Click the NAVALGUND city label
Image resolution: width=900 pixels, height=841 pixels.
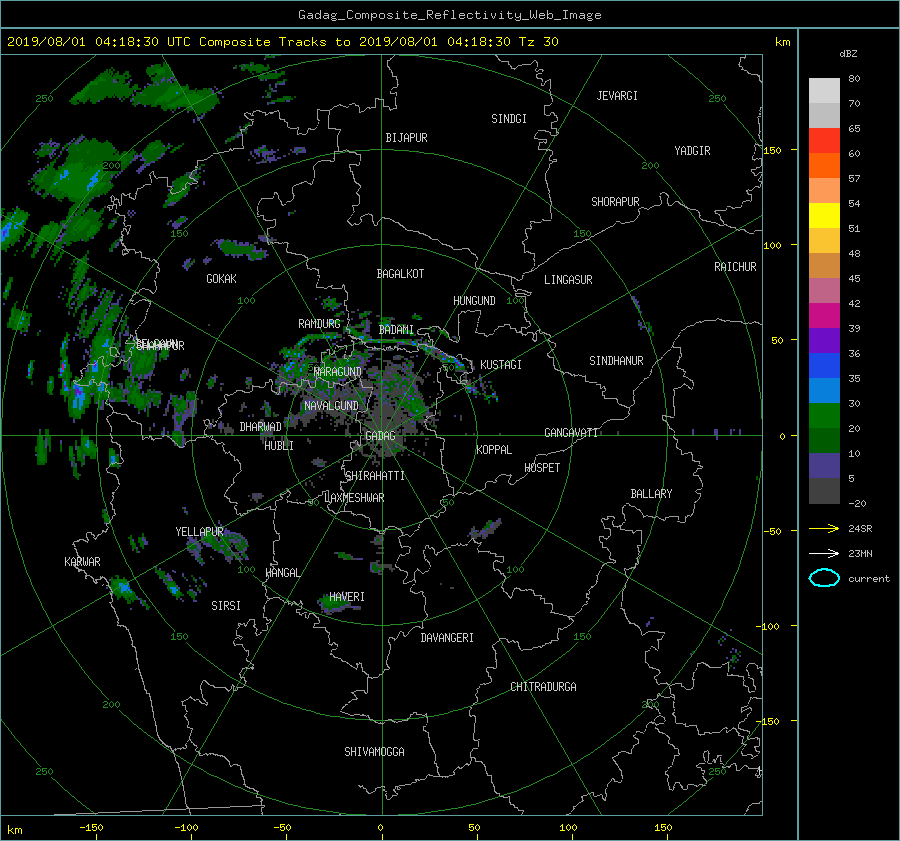[331, 406]
